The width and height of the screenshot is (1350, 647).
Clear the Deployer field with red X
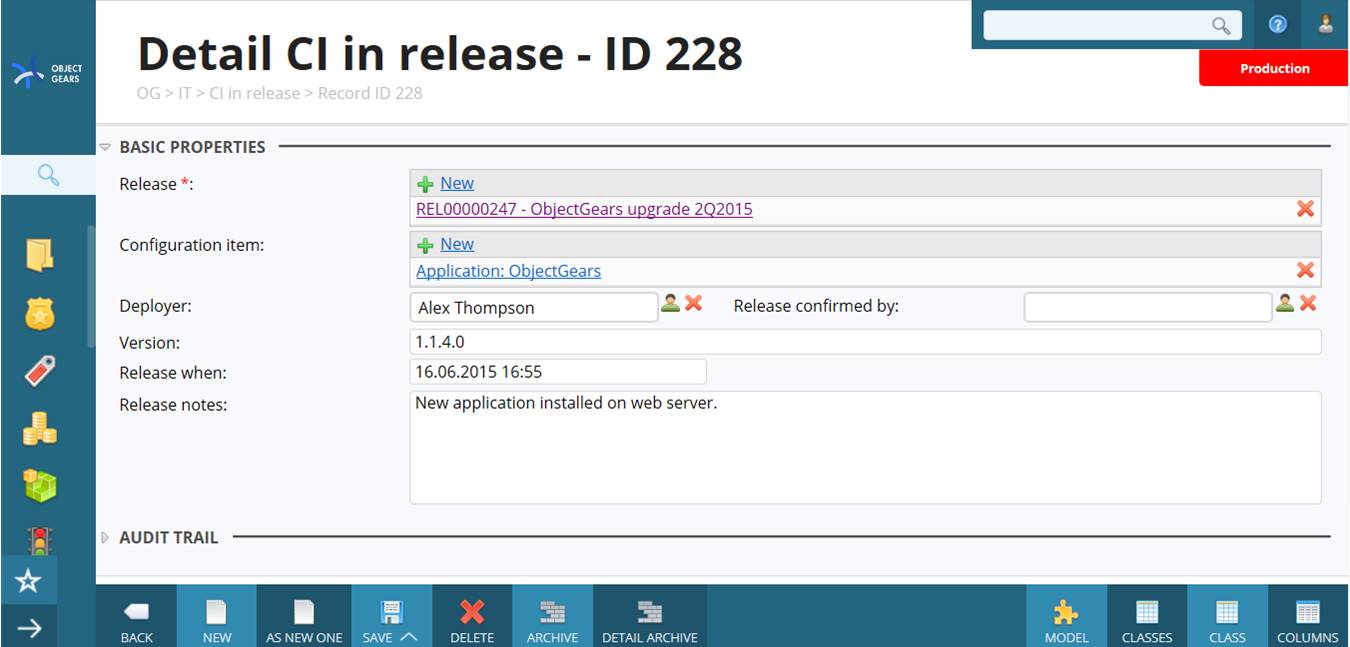[x=693, y=303]
